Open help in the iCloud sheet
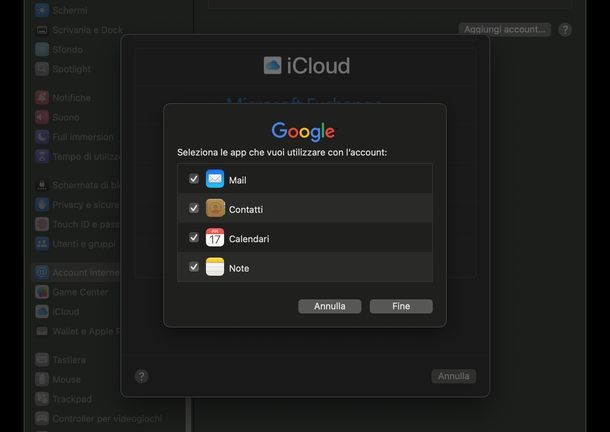 pyautogui.click(x=142, y=376)
